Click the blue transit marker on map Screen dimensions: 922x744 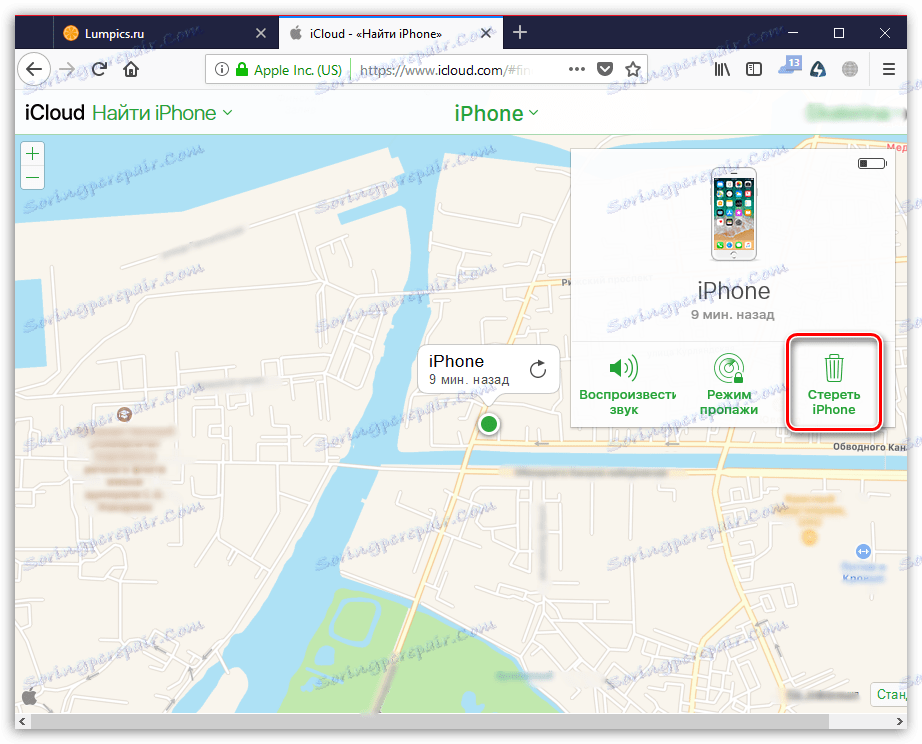click(863, 551)
